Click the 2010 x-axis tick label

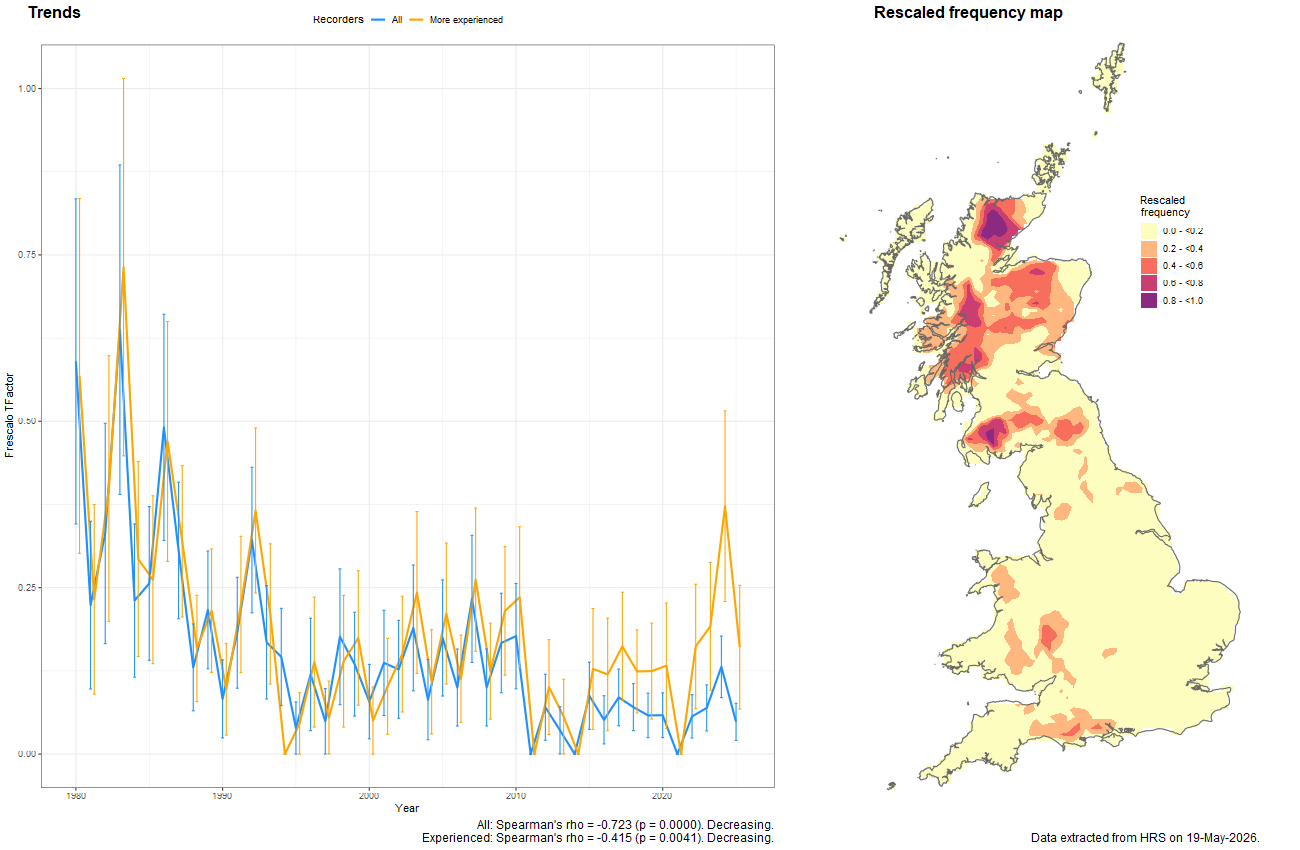click(x=516, y=796)
